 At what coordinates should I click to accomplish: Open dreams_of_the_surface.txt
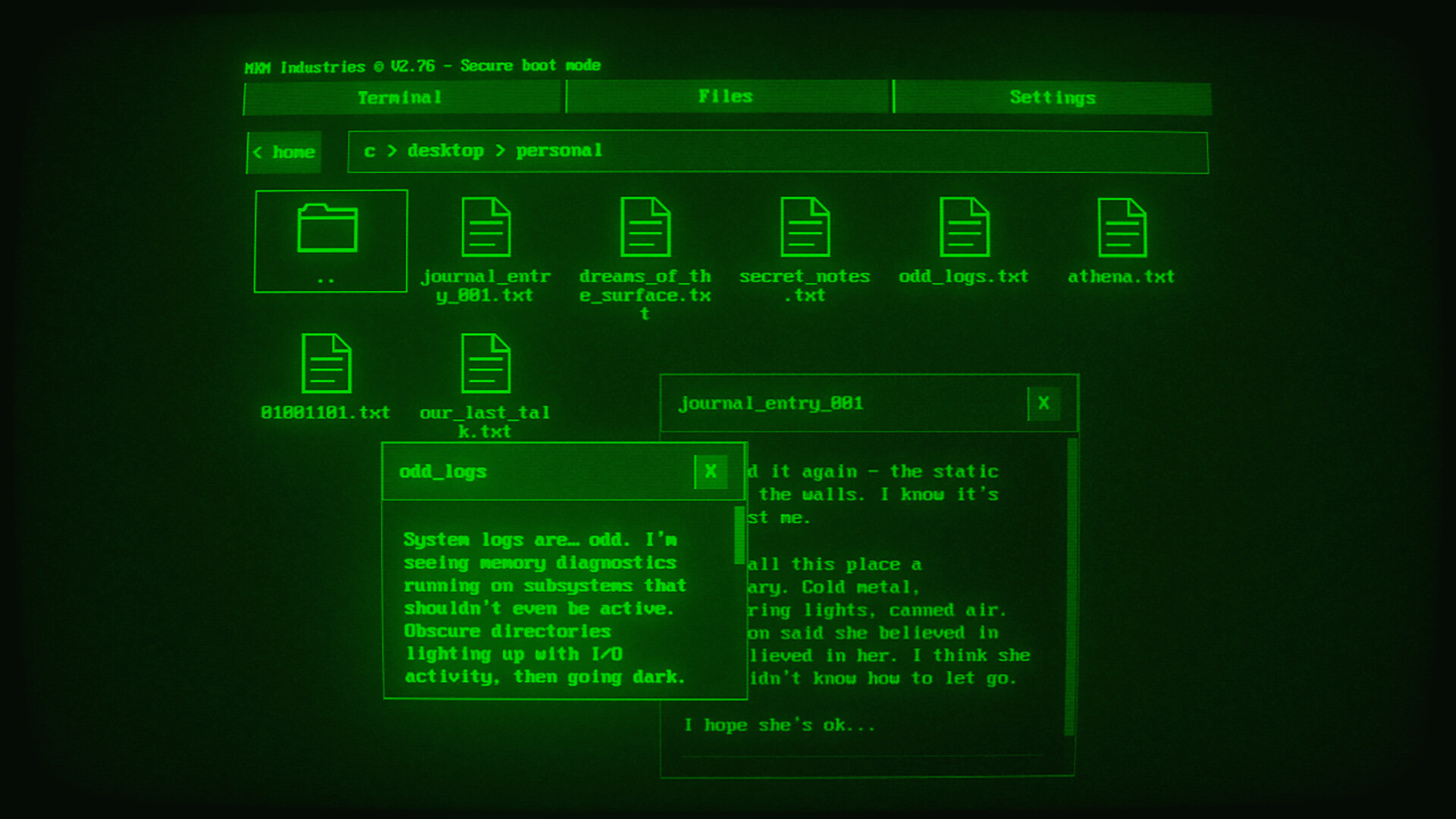click(645, 227)
